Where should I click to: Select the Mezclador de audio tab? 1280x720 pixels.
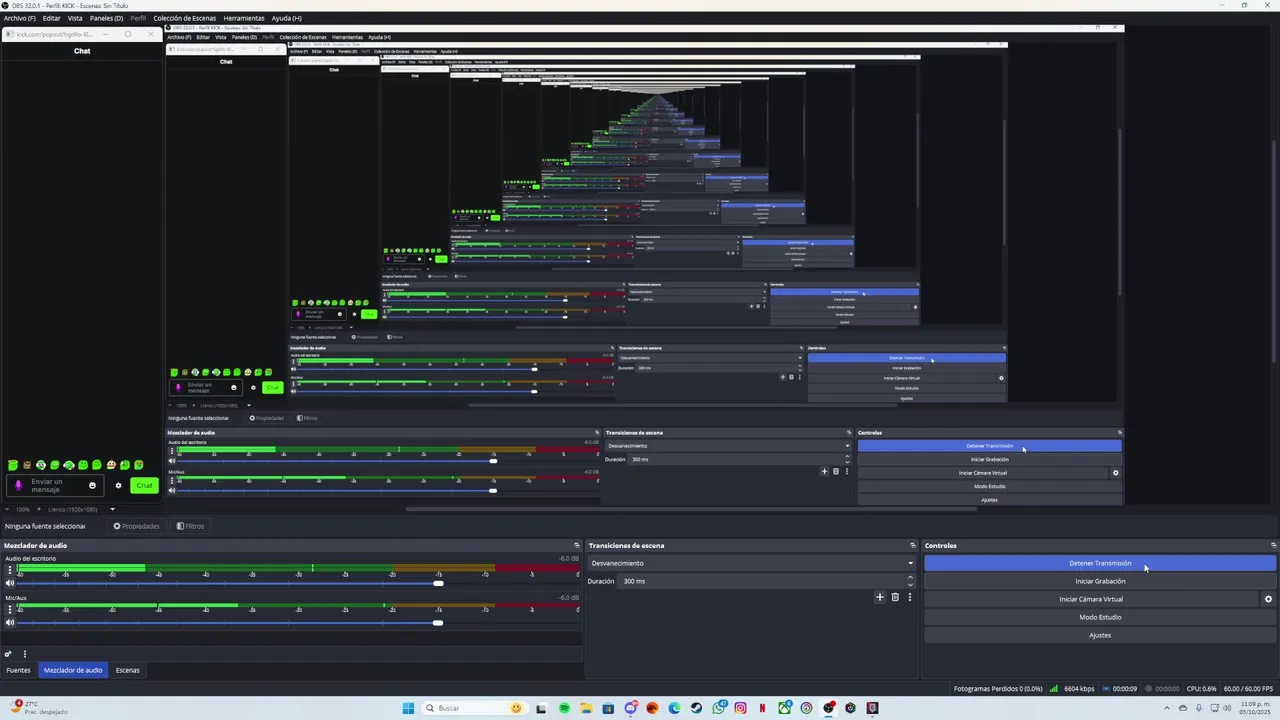[73, 670]
